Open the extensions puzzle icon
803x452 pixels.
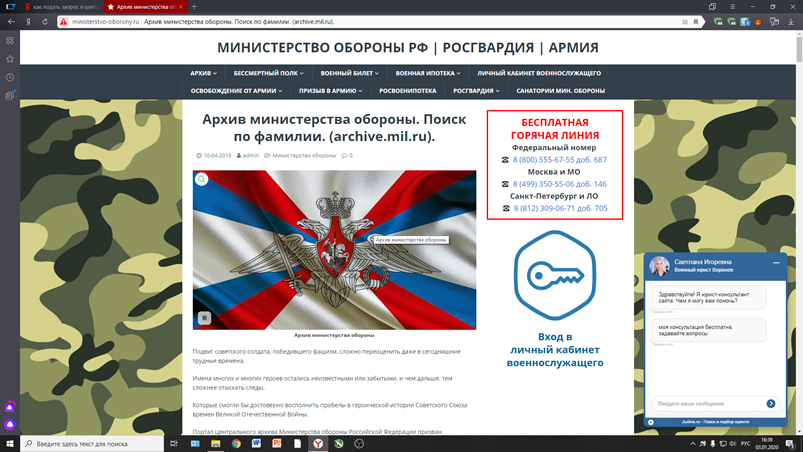[775, 21]
